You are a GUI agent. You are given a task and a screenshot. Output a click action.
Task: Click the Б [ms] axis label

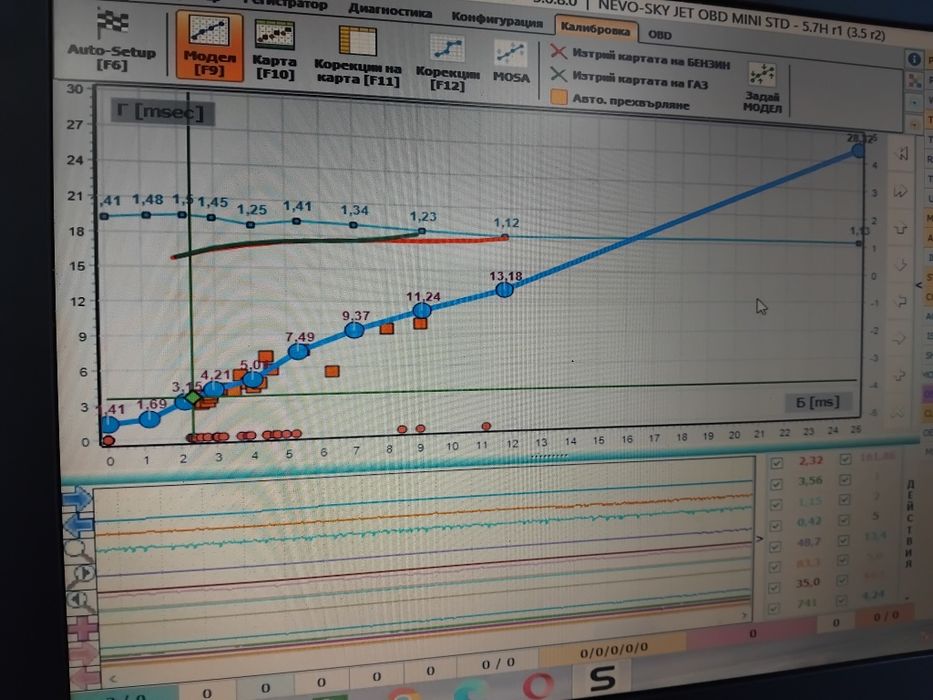pos(818,402)
